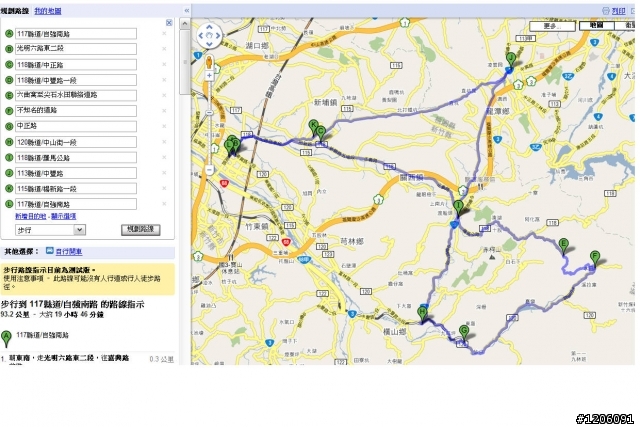Click waypoint F bullet in the route list
The width and height of the screenshot is (640, 427).
[x=9, y=111]
